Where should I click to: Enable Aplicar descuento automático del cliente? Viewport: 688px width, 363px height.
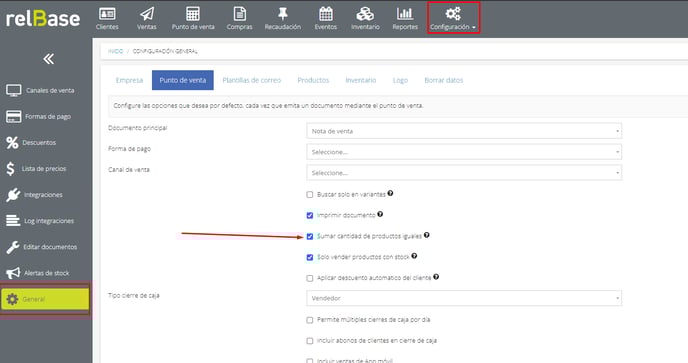(x=310, y=278)
